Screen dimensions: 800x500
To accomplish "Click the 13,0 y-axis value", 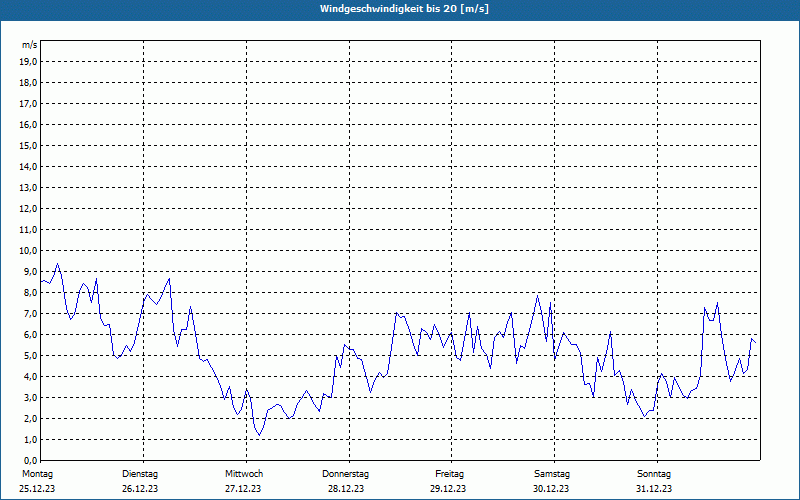I will (x=28, y=187).
